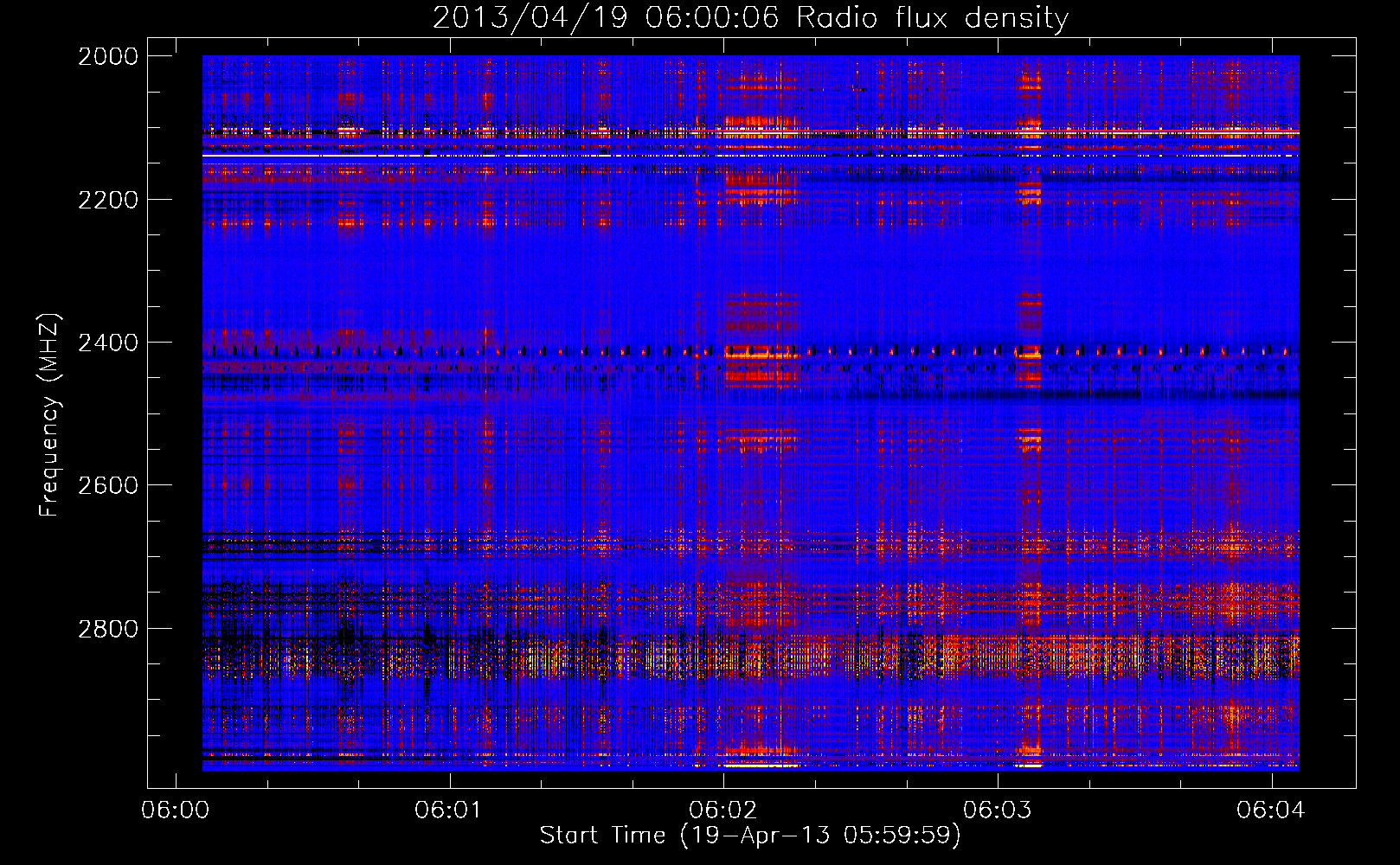Select the 2800 frequency axis label
1400x865 pixels.
pos(108,629)
